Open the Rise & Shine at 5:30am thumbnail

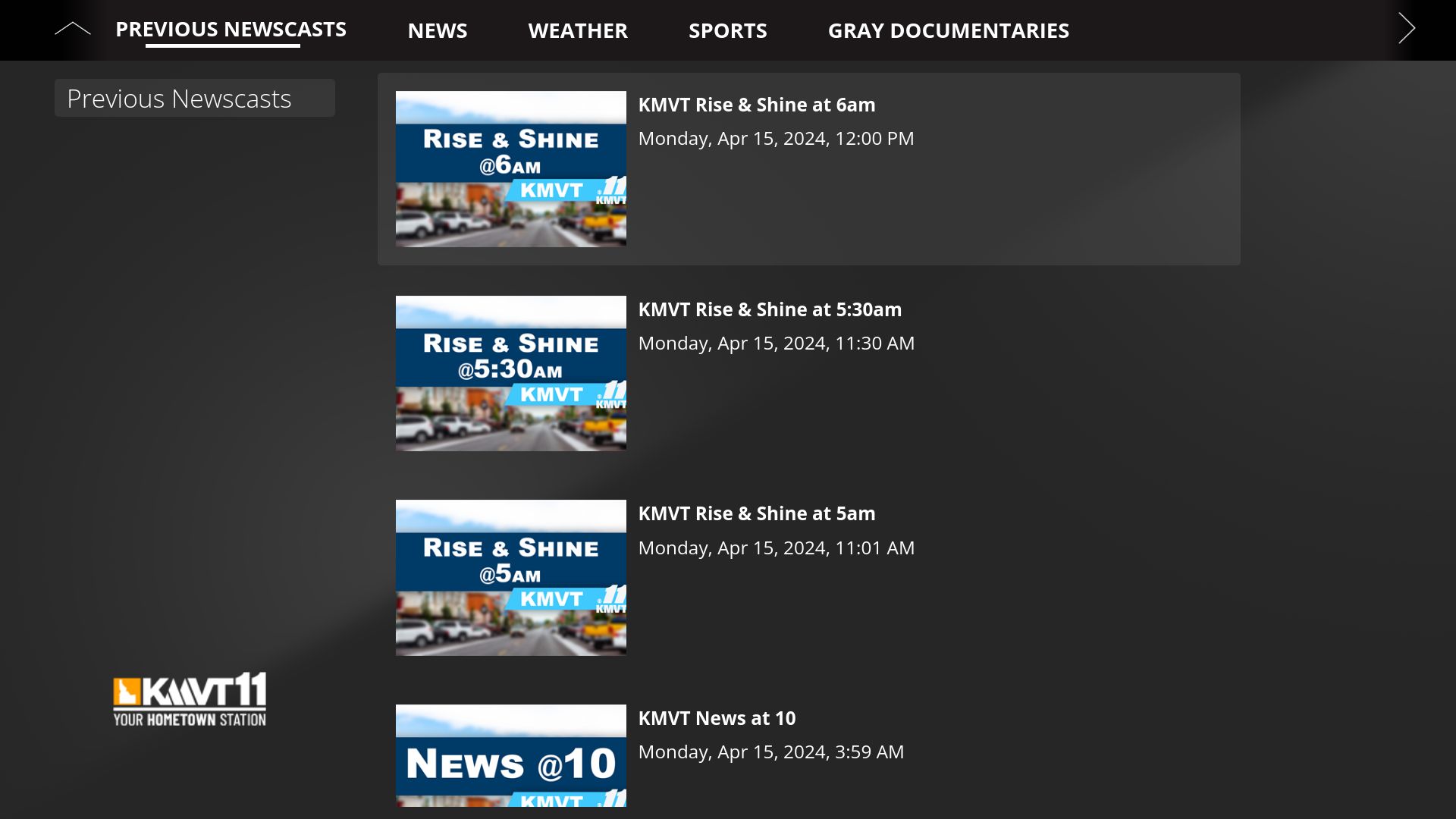[510, 372]
